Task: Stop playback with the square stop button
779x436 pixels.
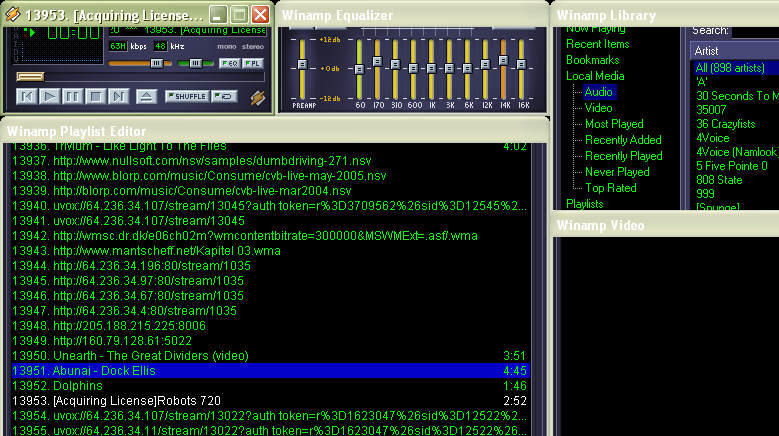Action: (95, 96)
